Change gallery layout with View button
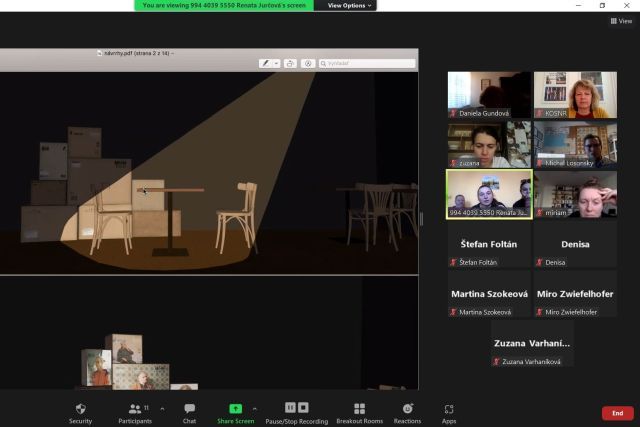 coord(623,20)
